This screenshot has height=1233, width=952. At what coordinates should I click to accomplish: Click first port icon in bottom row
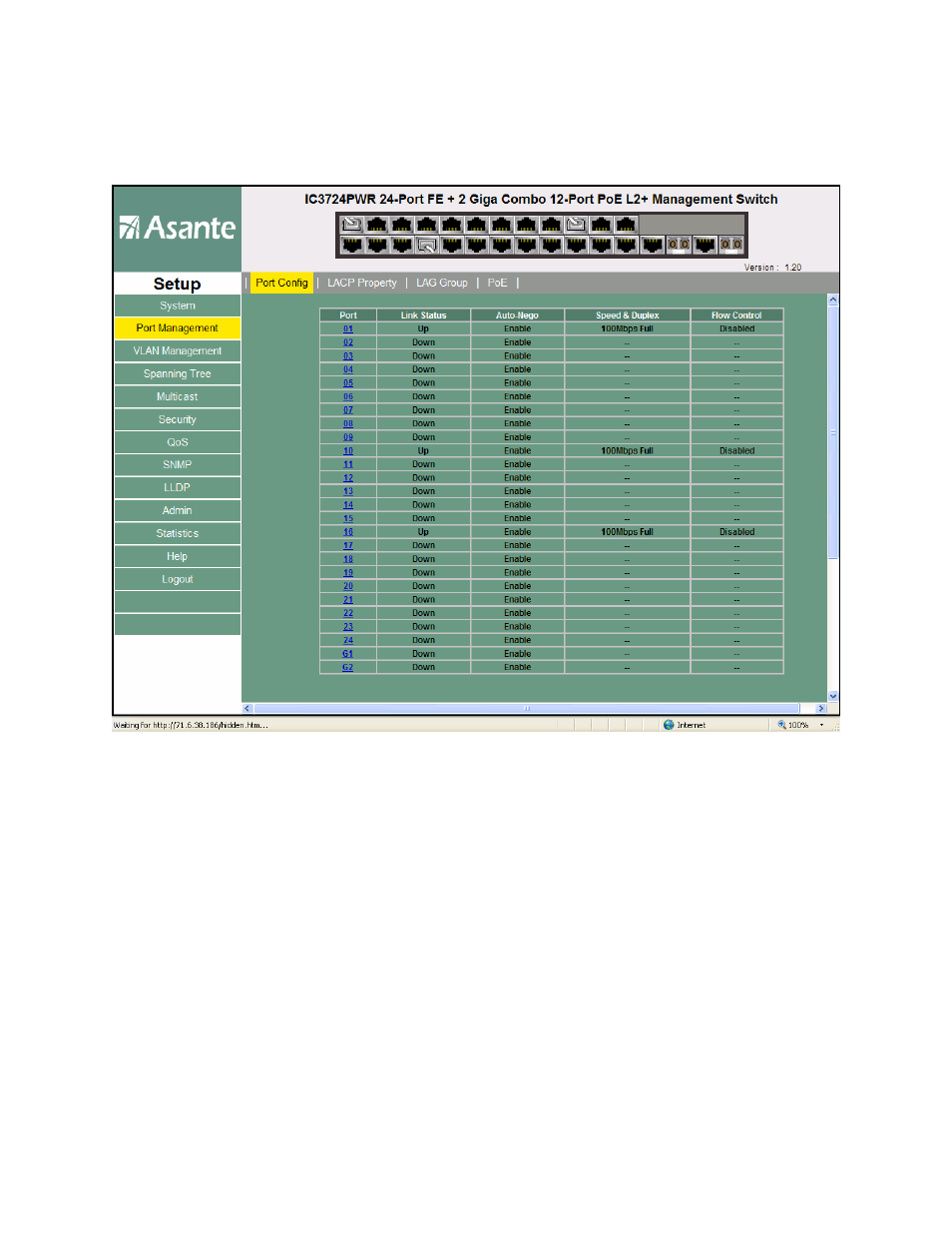(351, 245)
